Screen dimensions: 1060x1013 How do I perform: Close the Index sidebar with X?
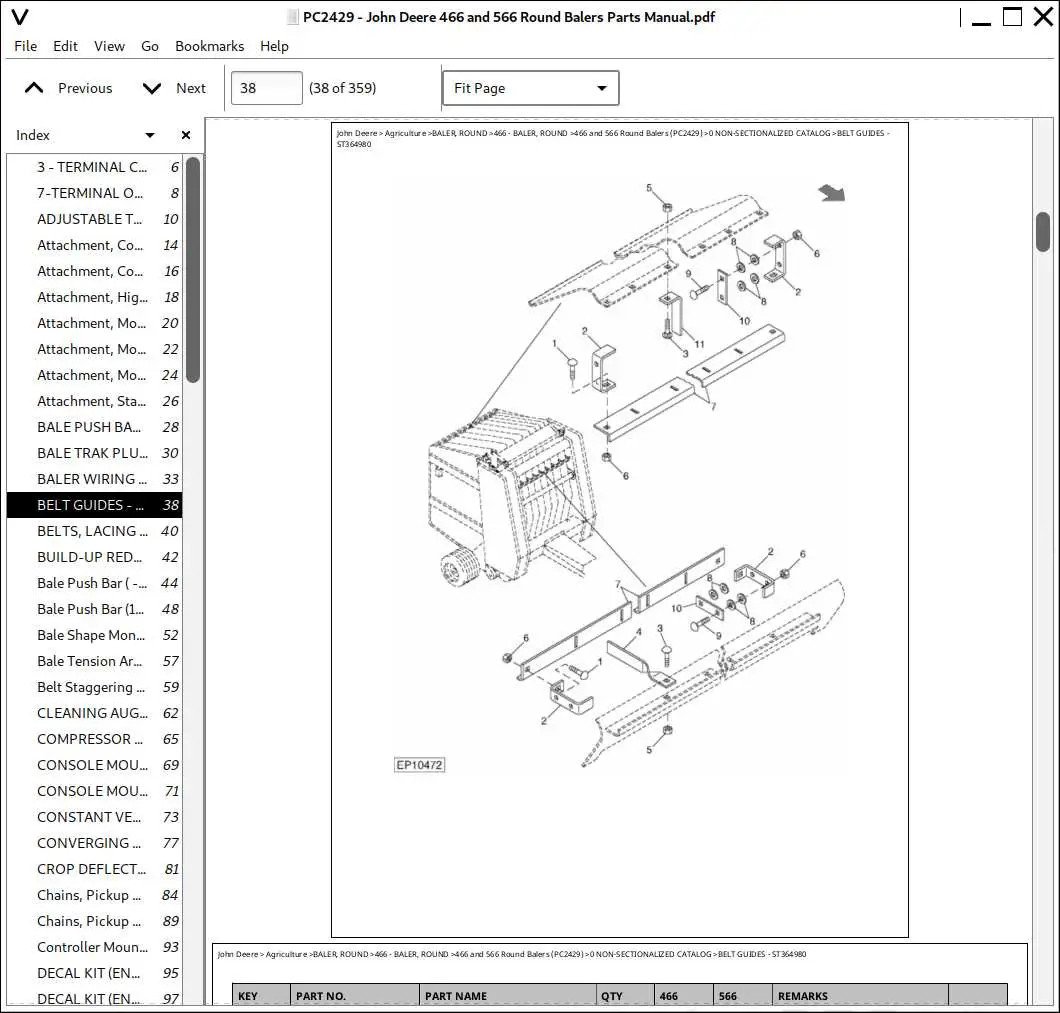186,135
